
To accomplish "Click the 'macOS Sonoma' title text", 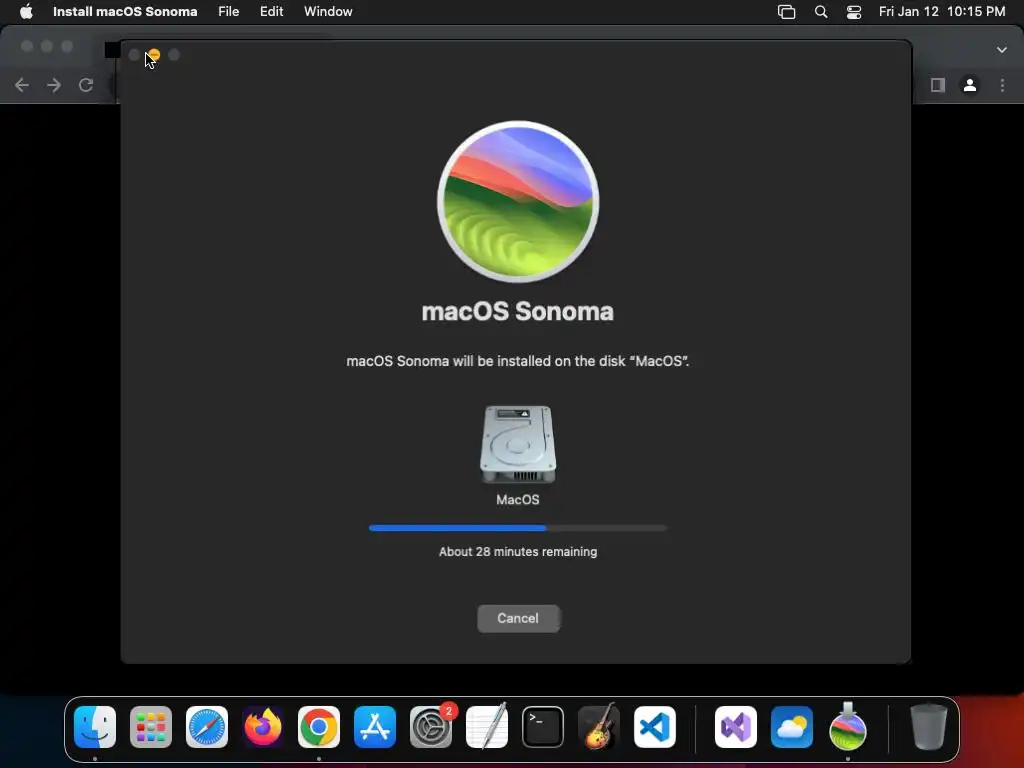I will tap(518, 312).
